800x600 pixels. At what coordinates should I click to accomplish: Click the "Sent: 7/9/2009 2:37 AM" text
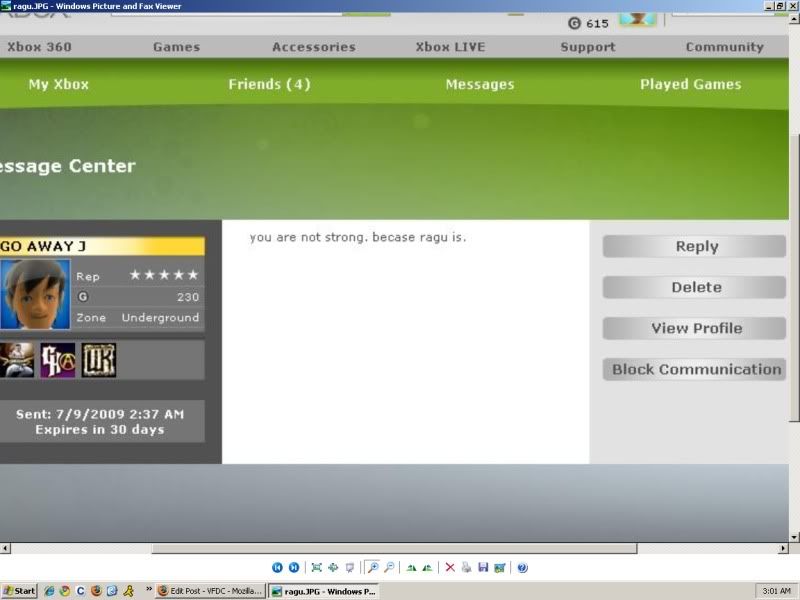pos(100,414)
